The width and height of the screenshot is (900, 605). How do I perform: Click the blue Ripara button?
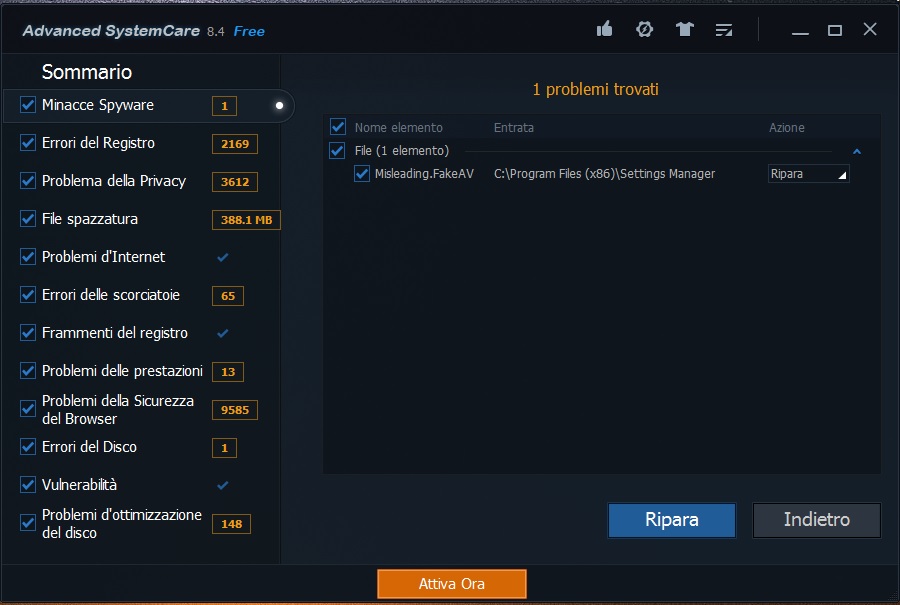tap(672, 520)
